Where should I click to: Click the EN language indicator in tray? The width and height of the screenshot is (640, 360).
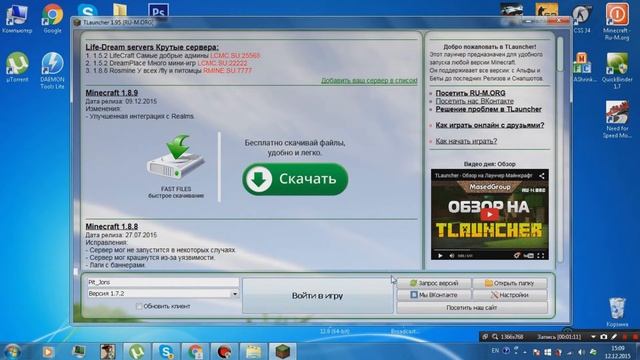(x=495, y=351)
